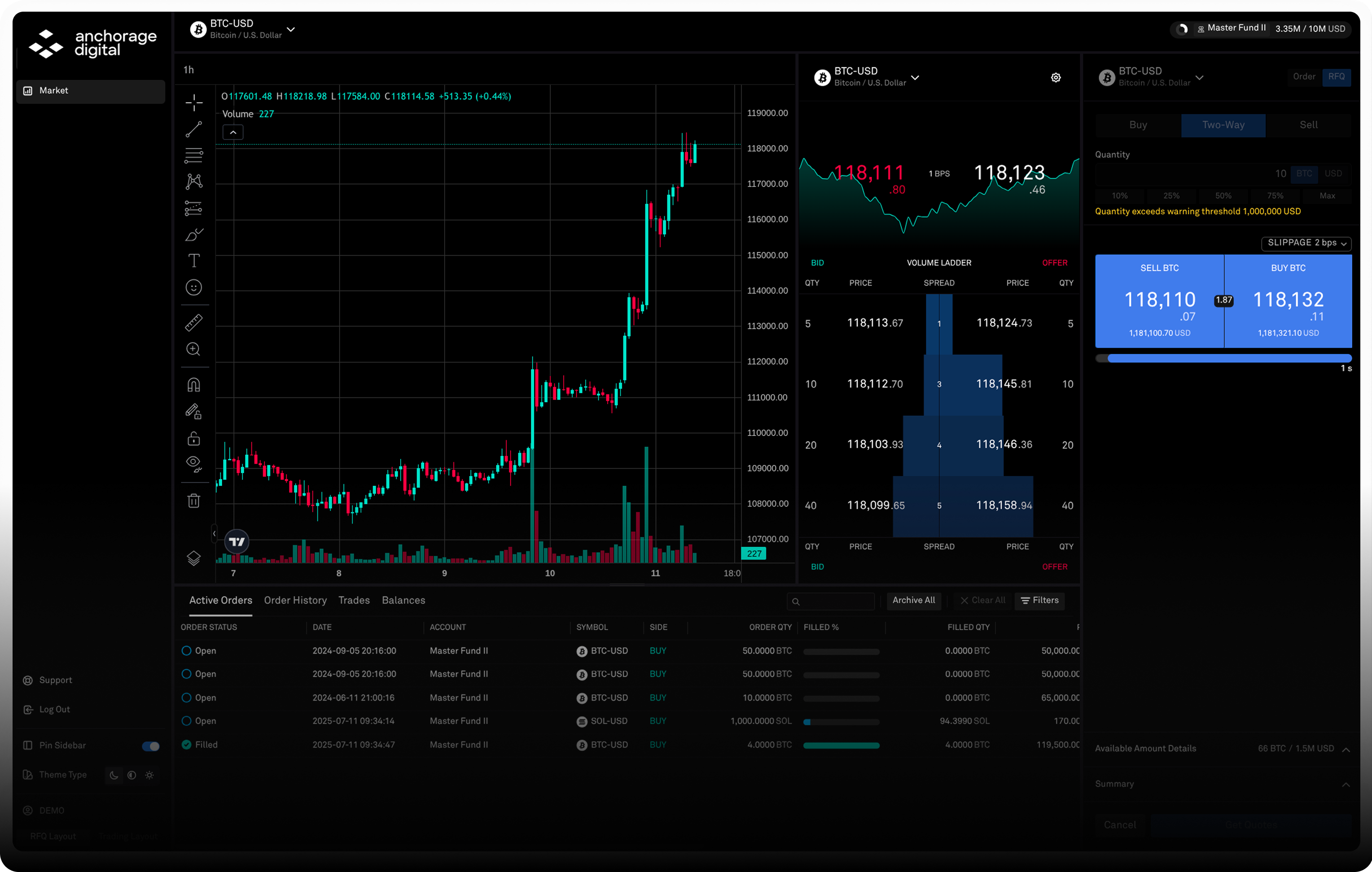1372x872 pixels.
Task: Open the SLIPPAGE 2 bps dropdown
Action: pos(1306,243)
